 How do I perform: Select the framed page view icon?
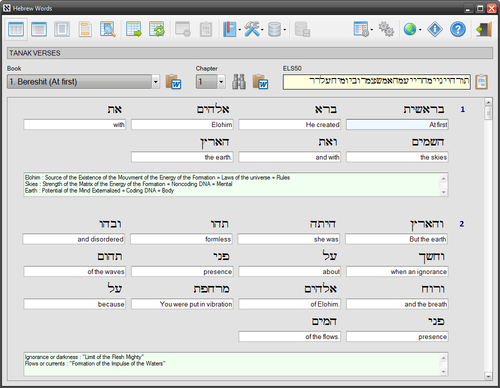tap(62, 30)
